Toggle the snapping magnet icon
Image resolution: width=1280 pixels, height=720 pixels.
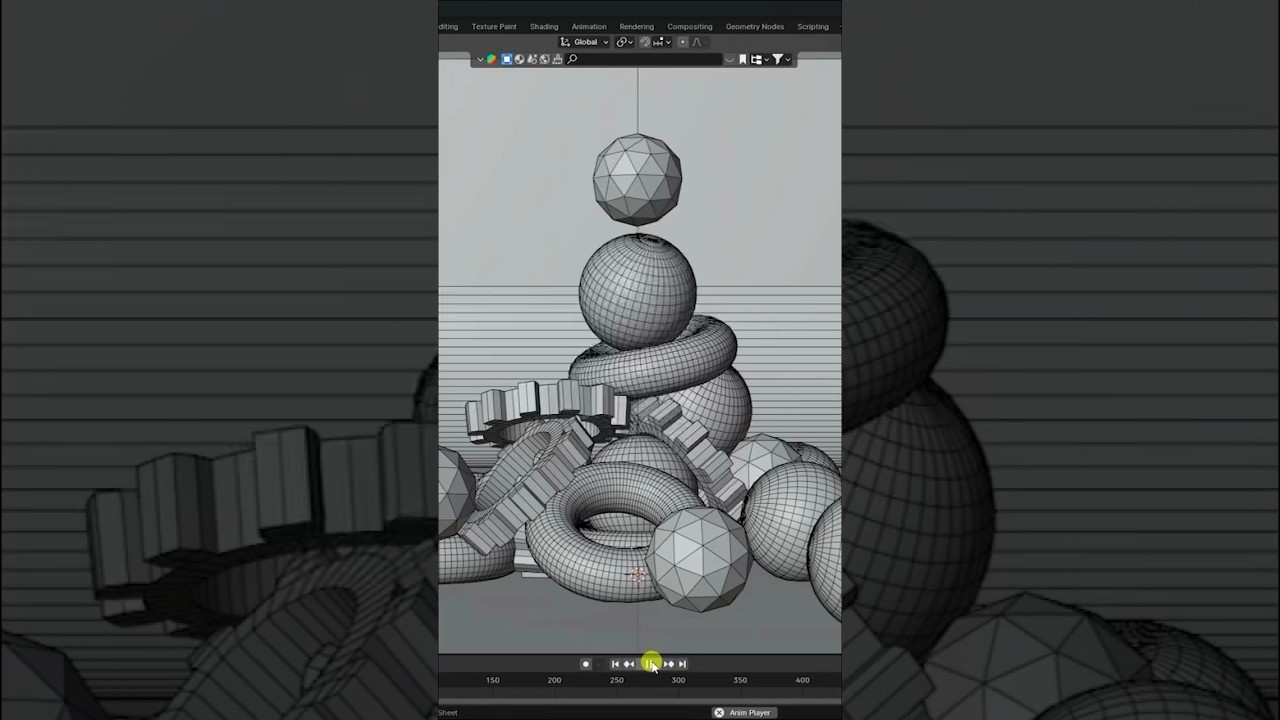click(x=645, y=42)
